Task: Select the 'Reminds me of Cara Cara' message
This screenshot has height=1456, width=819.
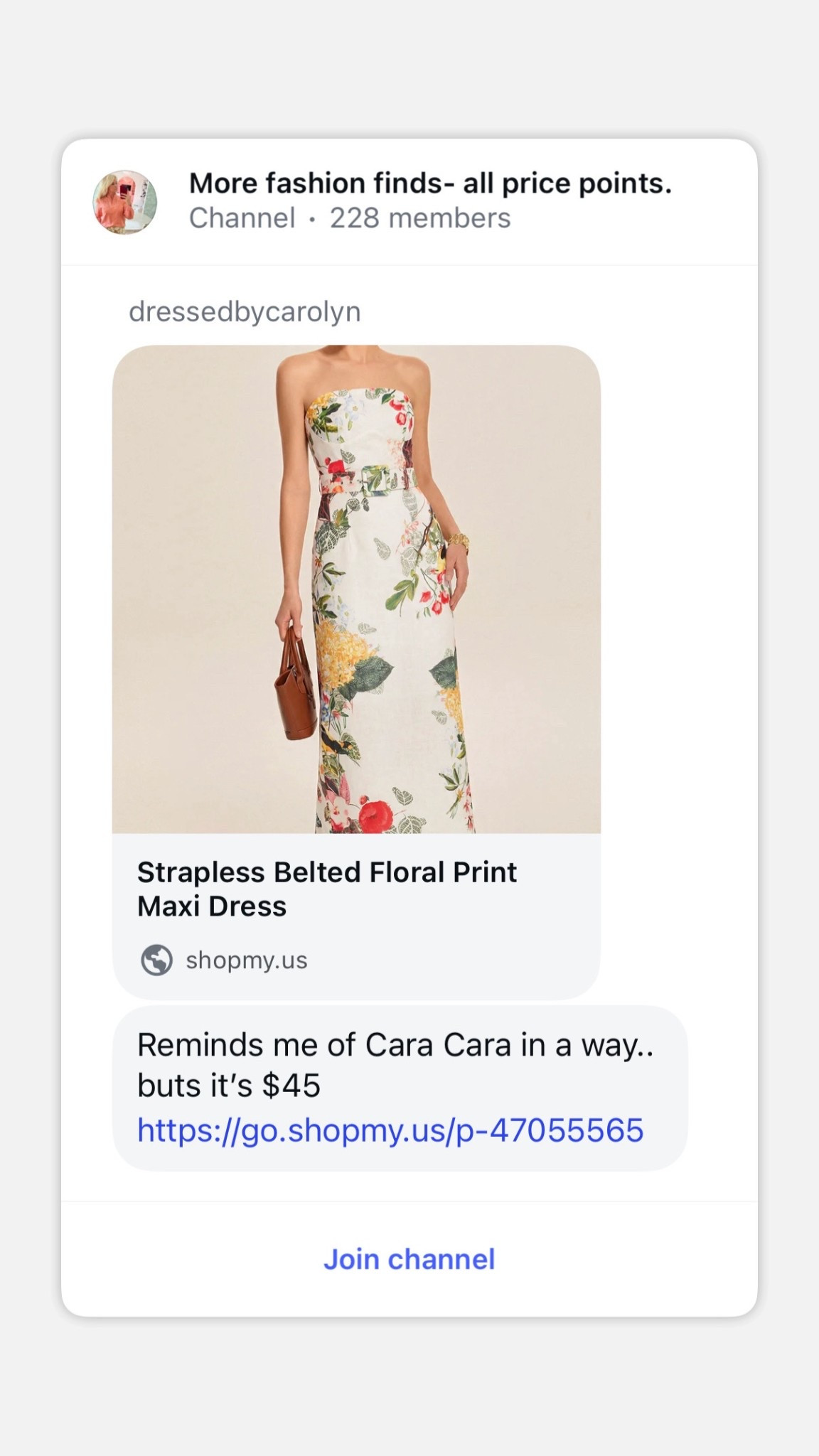Action: coord(395,1045)
